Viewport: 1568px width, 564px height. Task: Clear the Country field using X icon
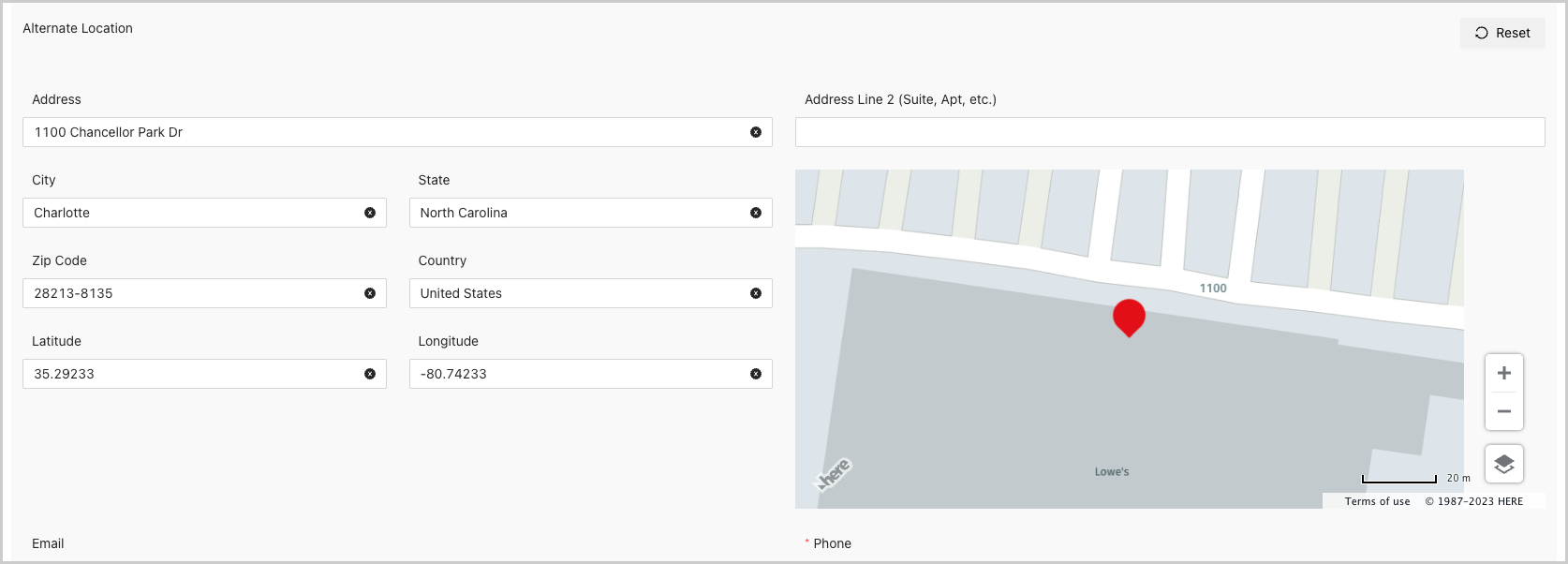[x=755, y=293]
